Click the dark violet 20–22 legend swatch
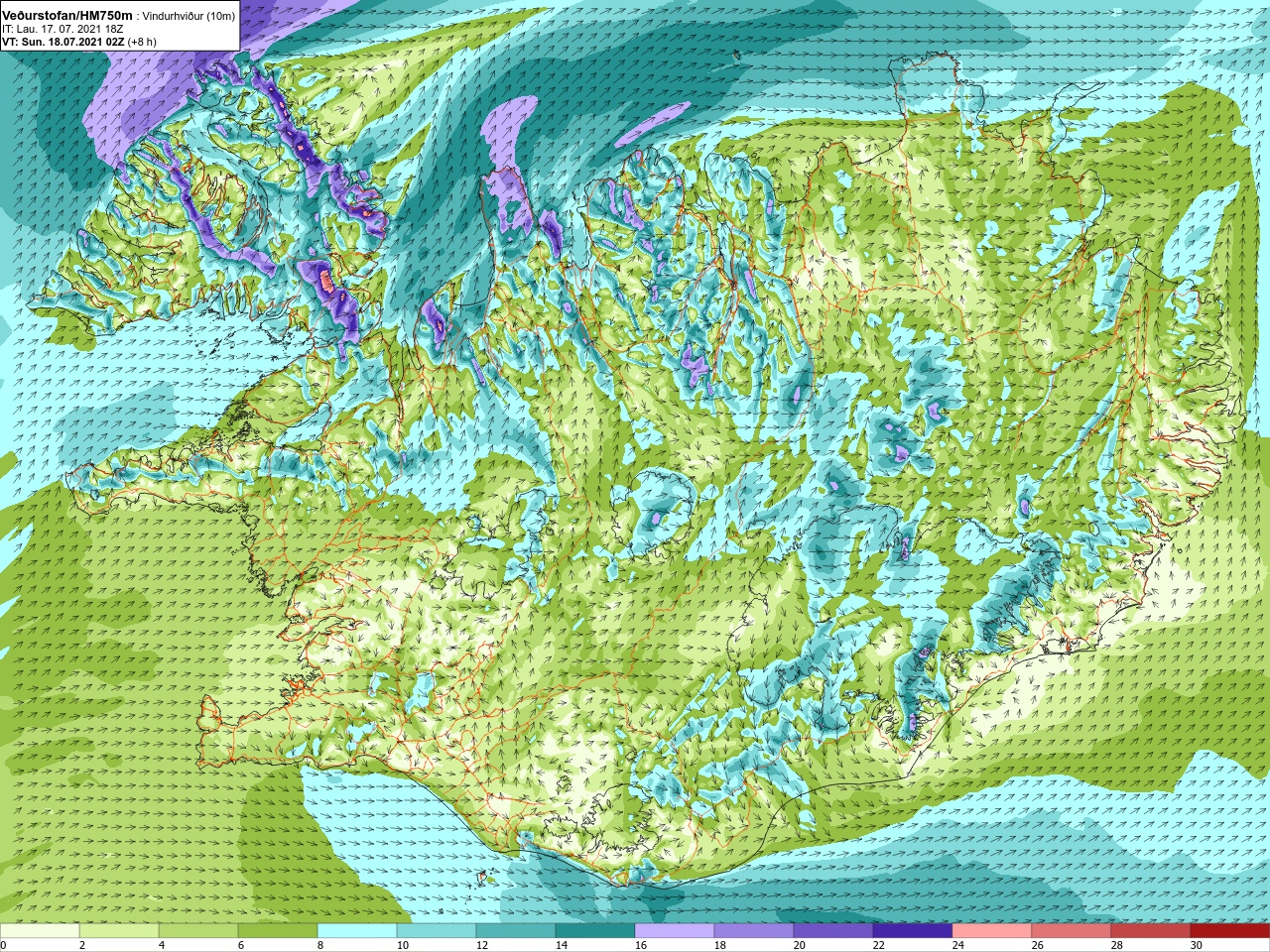 click(x=833, y=931)
